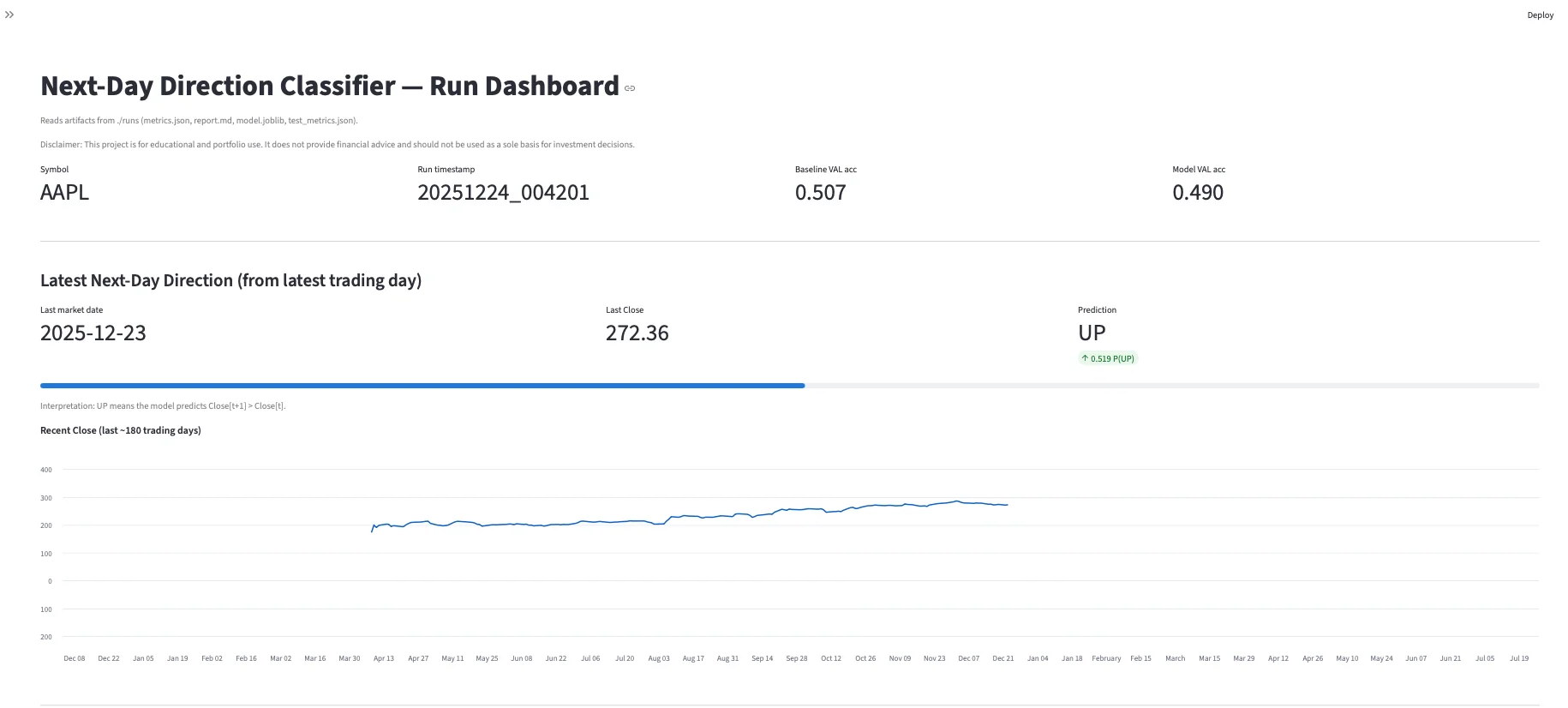This screenshot has height=708, width=1568.
Task: Click the Interpretation note below progress bar
Action: (x=163, y=406)
